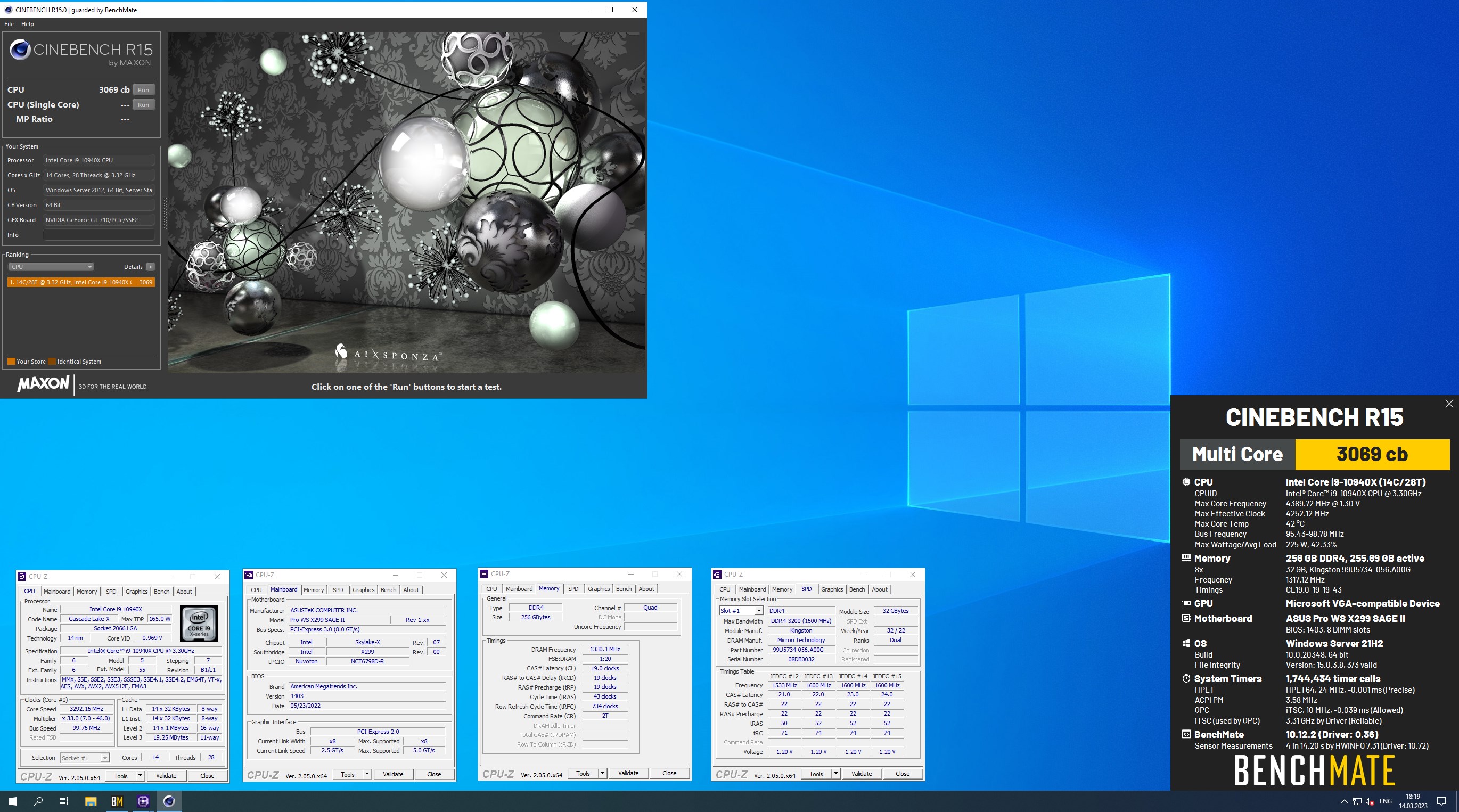This screenshot has height=812, width=1459.
Task: Click the Intel Core i9 logo in CPU-Z
Action: pyautogui.click(x=199, y=623)
